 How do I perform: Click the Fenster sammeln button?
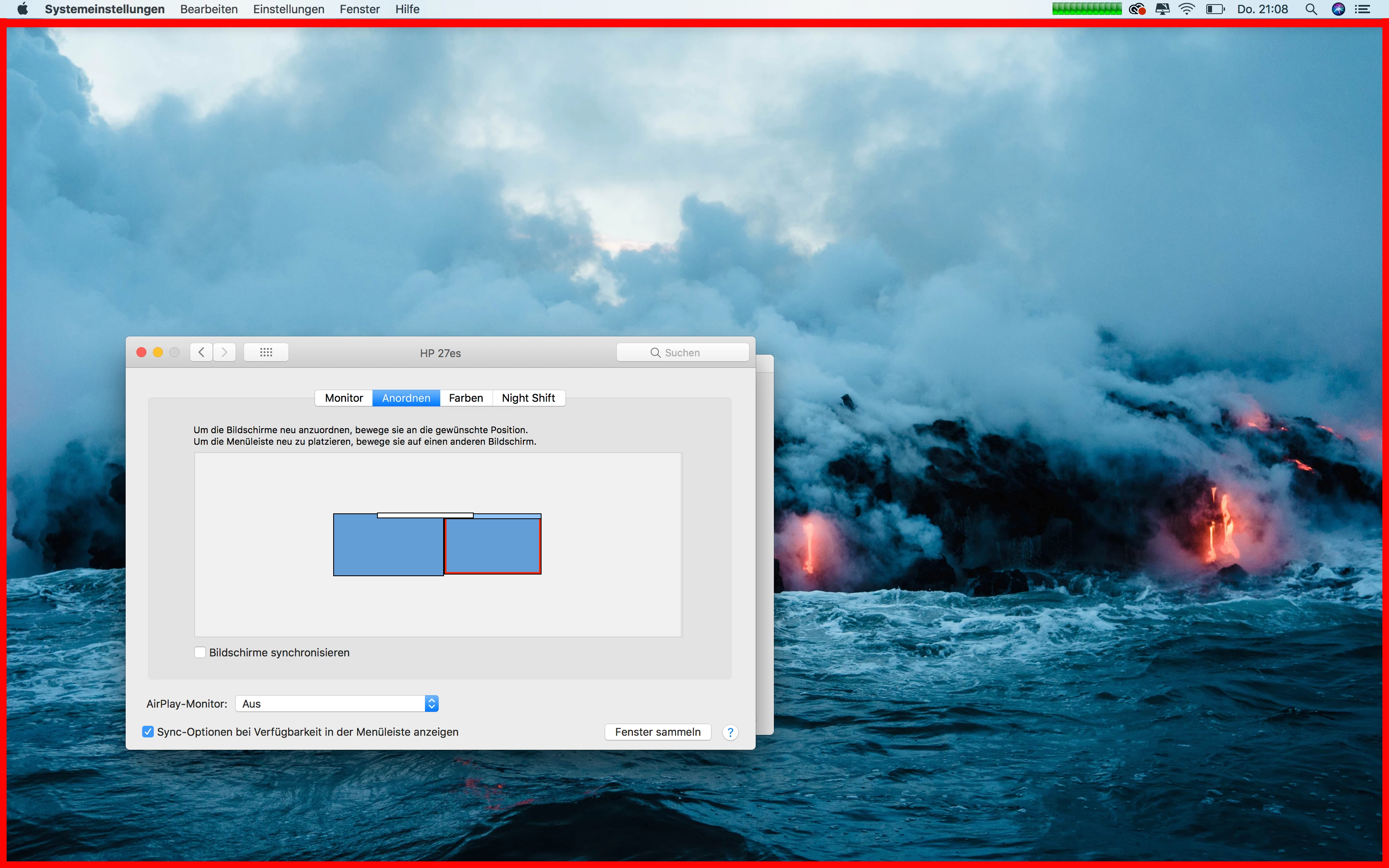click(658, 732)
